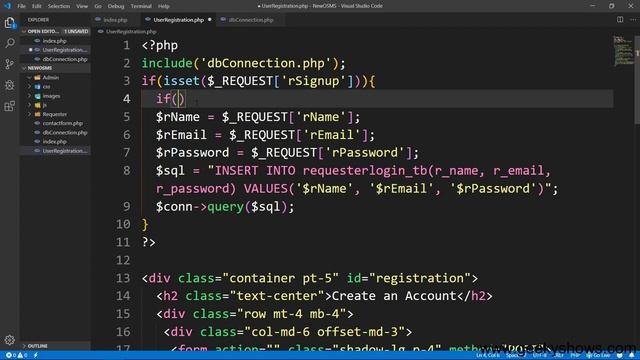Click the 1 UNSAVED badge
Screen dimensions: 640x360
[76, 31]
